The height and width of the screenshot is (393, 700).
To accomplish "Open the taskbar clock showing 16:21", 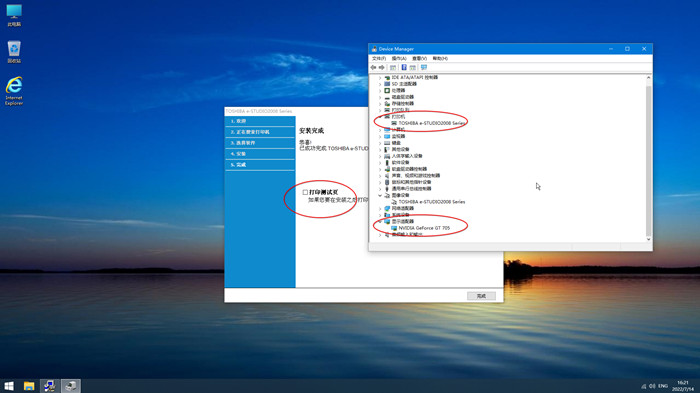I will (684, 386).
